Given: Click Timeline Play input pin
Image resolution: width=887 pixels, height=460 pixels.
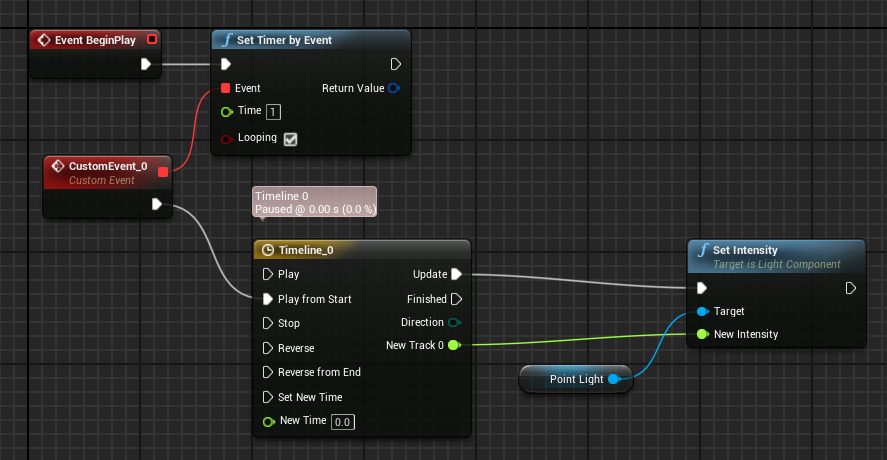Looking at the screenshot, I should (268, 274).
